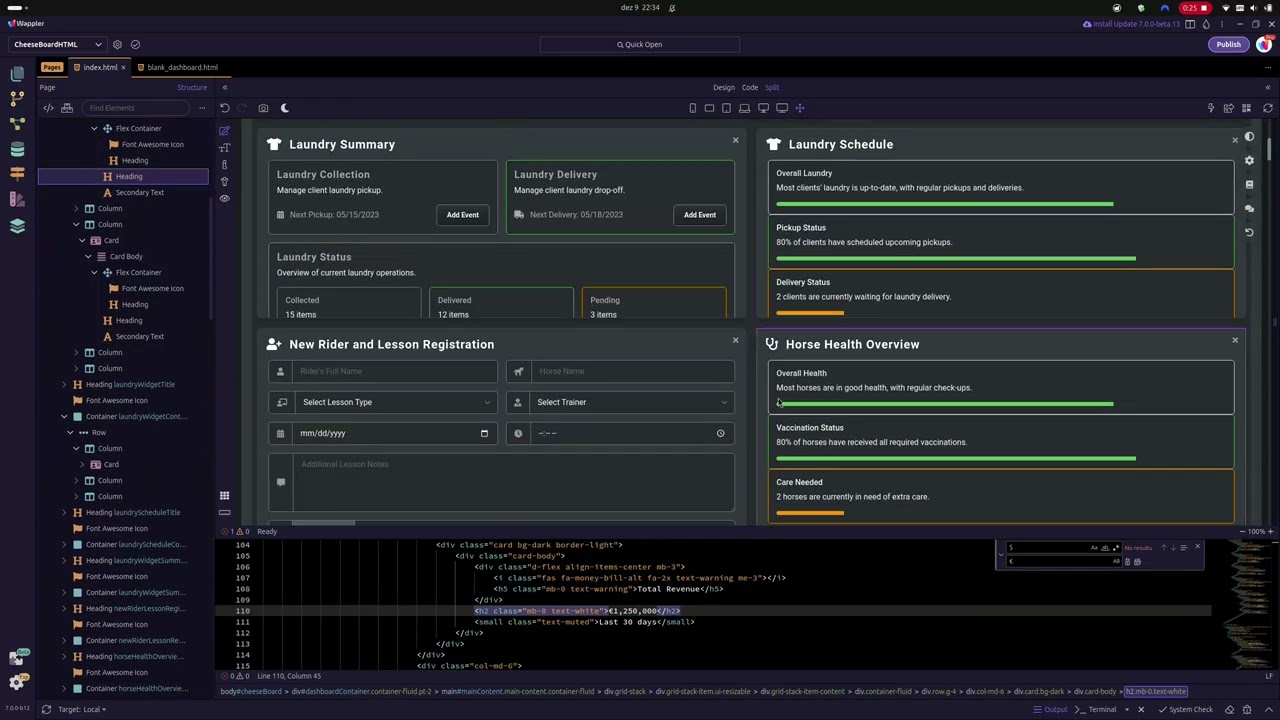The width and height of the screenshot is (1280, 720).
Task: Click the code view icon in Page panel
Action: (48, 108)
